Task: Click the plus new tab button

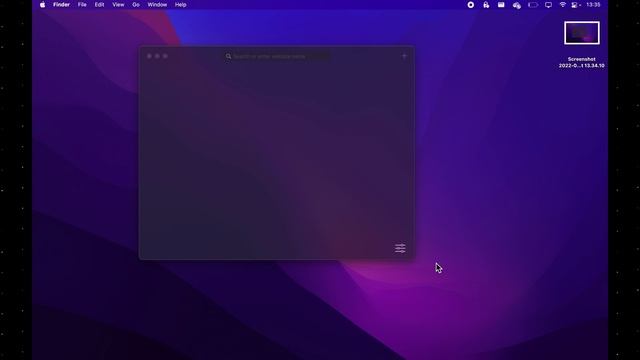Action: click(404, 56)
